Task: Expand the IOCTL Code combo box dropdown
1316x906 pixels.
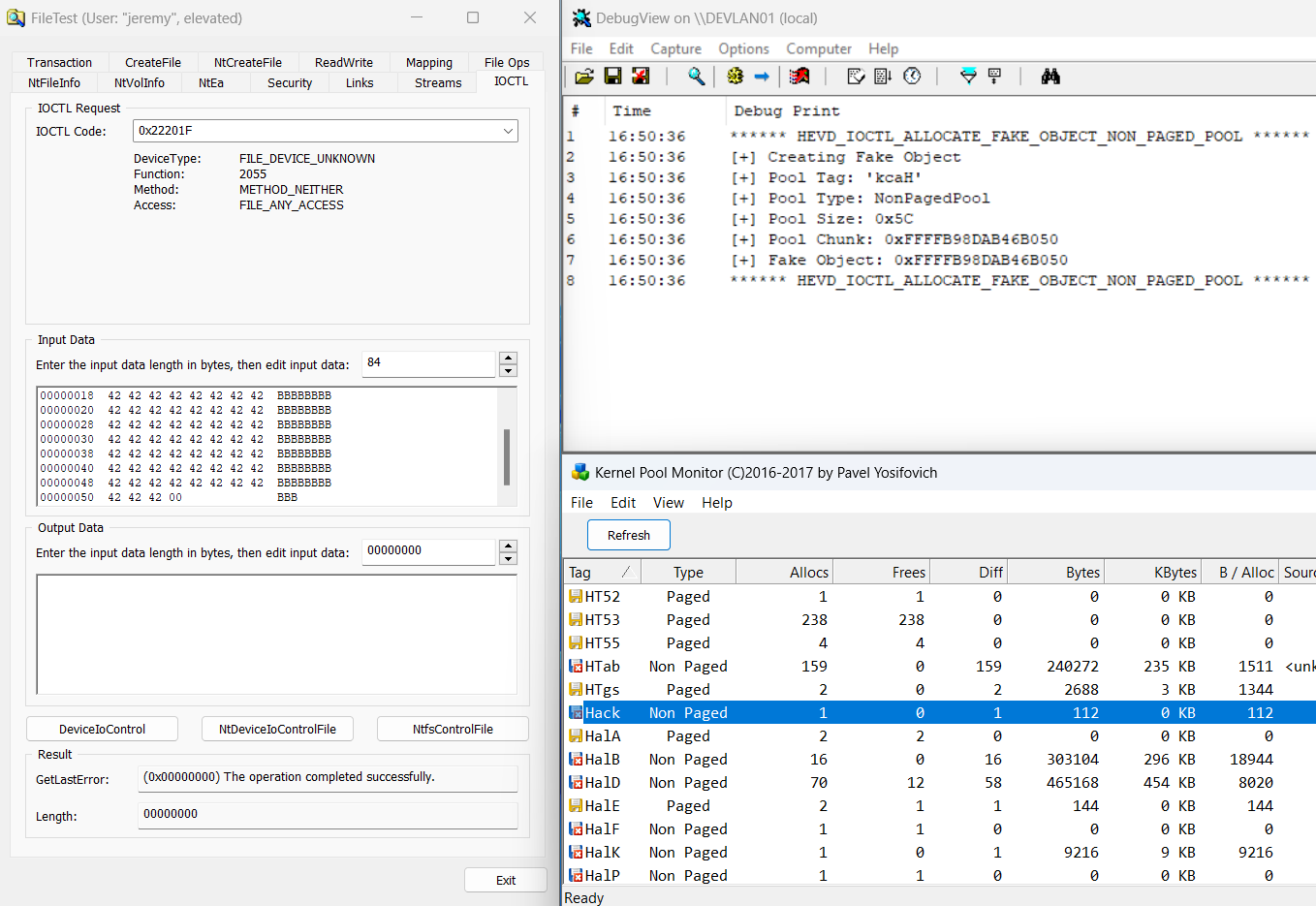Action: point(508,131)
